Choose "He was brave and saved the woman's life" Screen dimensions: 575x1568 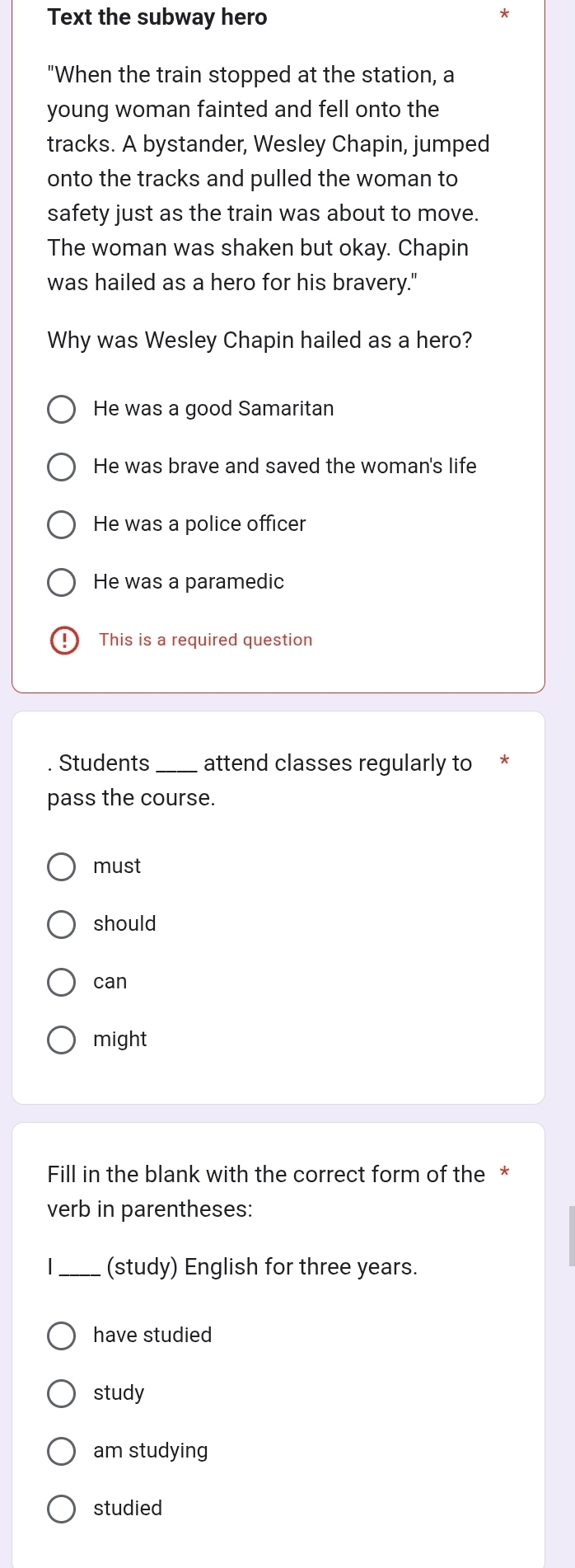click(61, 467)
